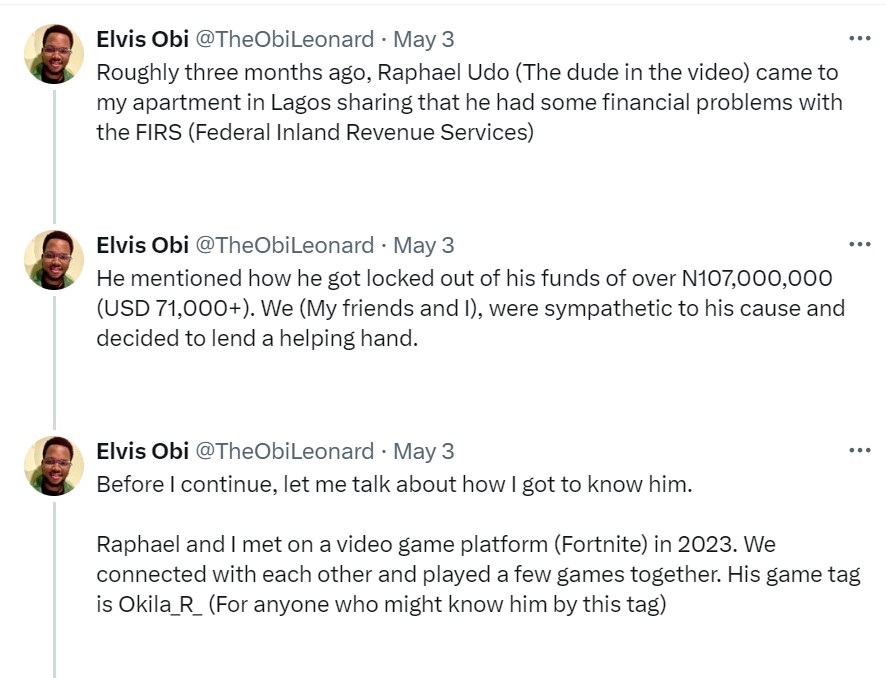Open the more menu on the N107,000,000 tweet

pos(859,245)
